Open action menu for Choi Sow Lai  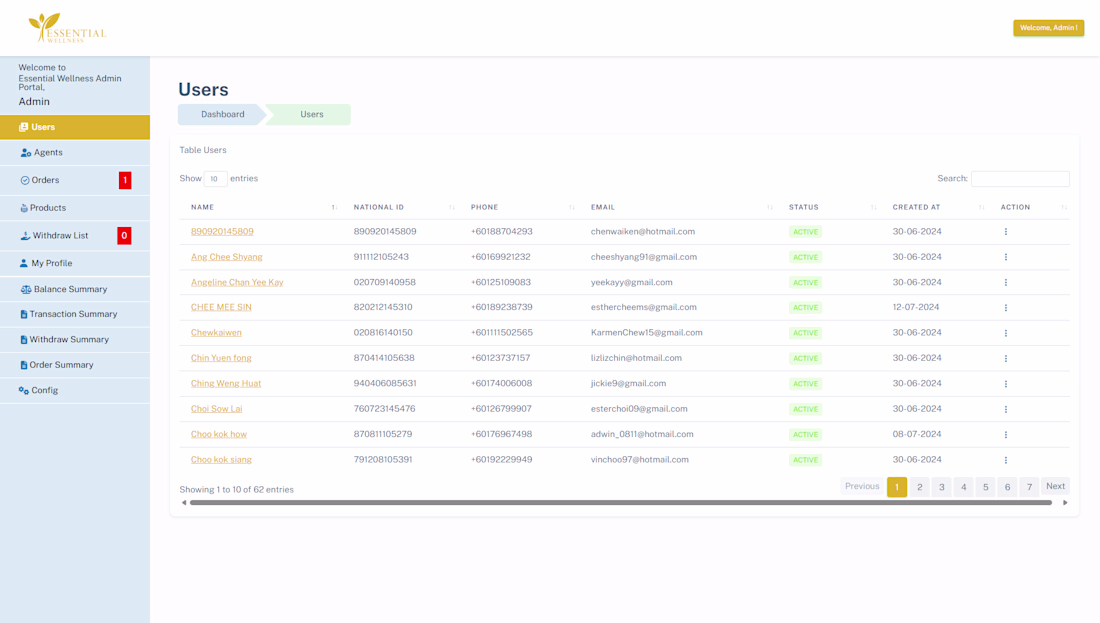[1005, 409]
